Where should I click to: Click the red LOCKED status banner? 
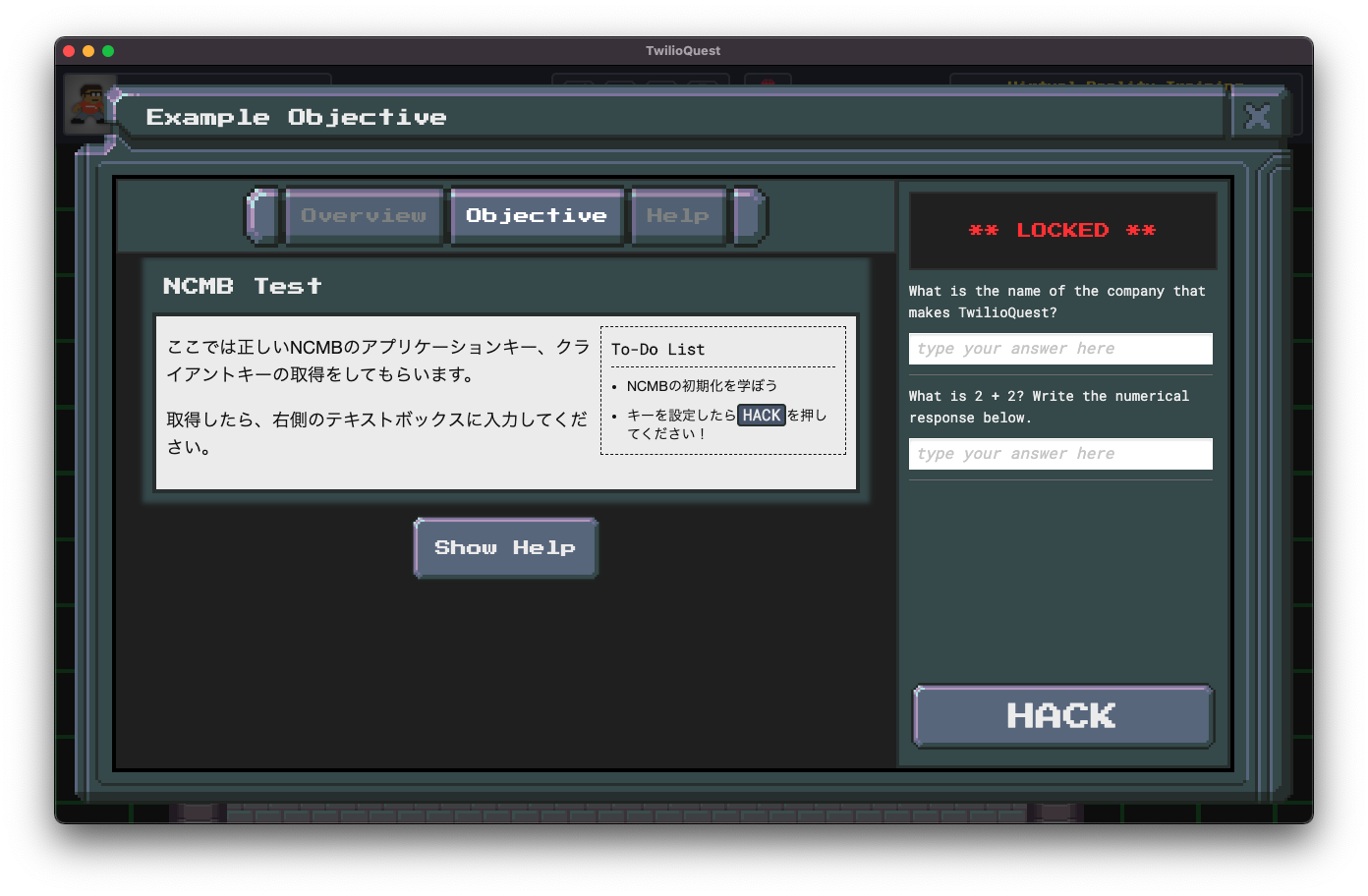1062,230
